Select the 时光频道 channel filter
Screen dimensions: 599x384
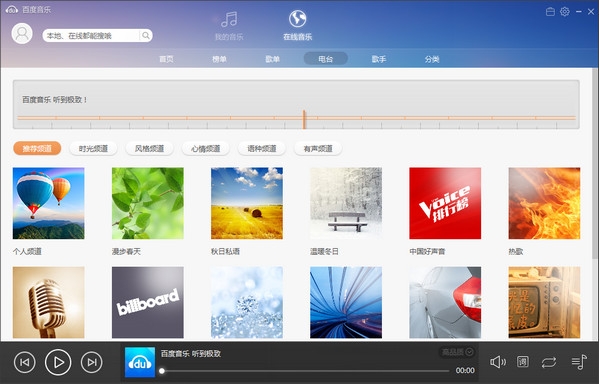point(93,148)
